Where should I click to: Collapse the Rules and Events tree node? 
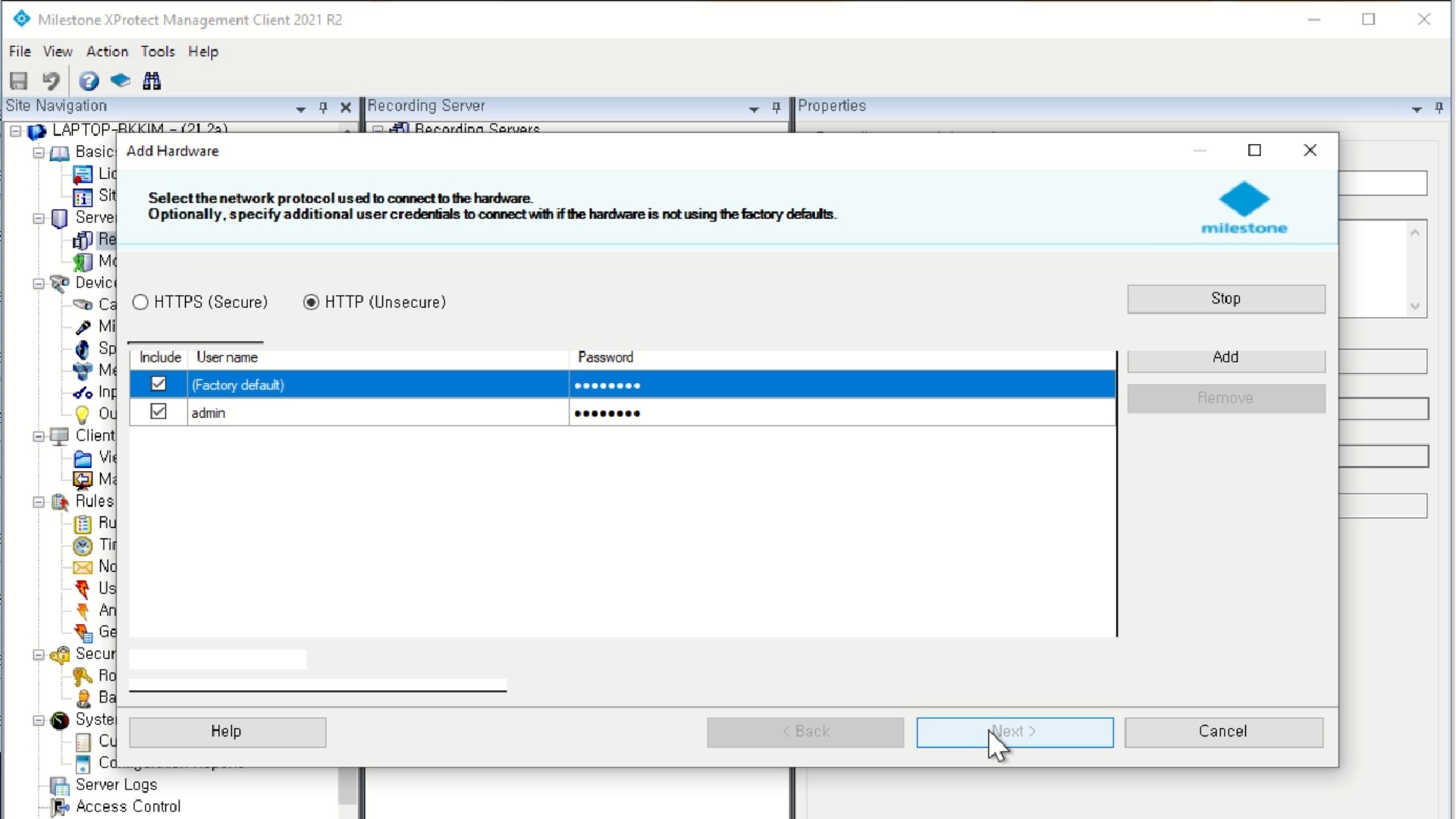click(39, 502)
